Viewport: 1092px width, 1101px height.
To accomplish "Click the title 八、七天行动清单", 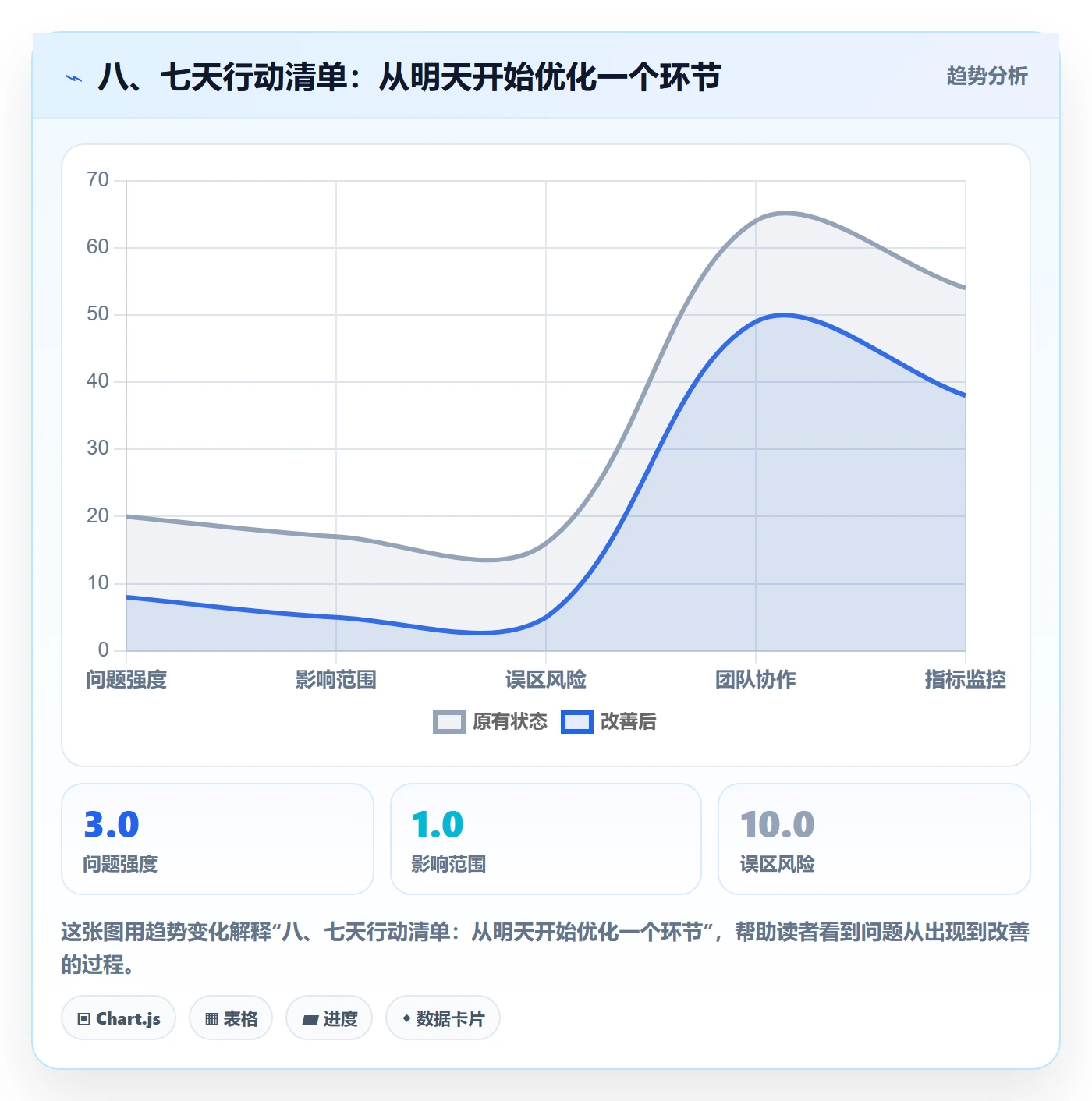I will pos(409,77).
